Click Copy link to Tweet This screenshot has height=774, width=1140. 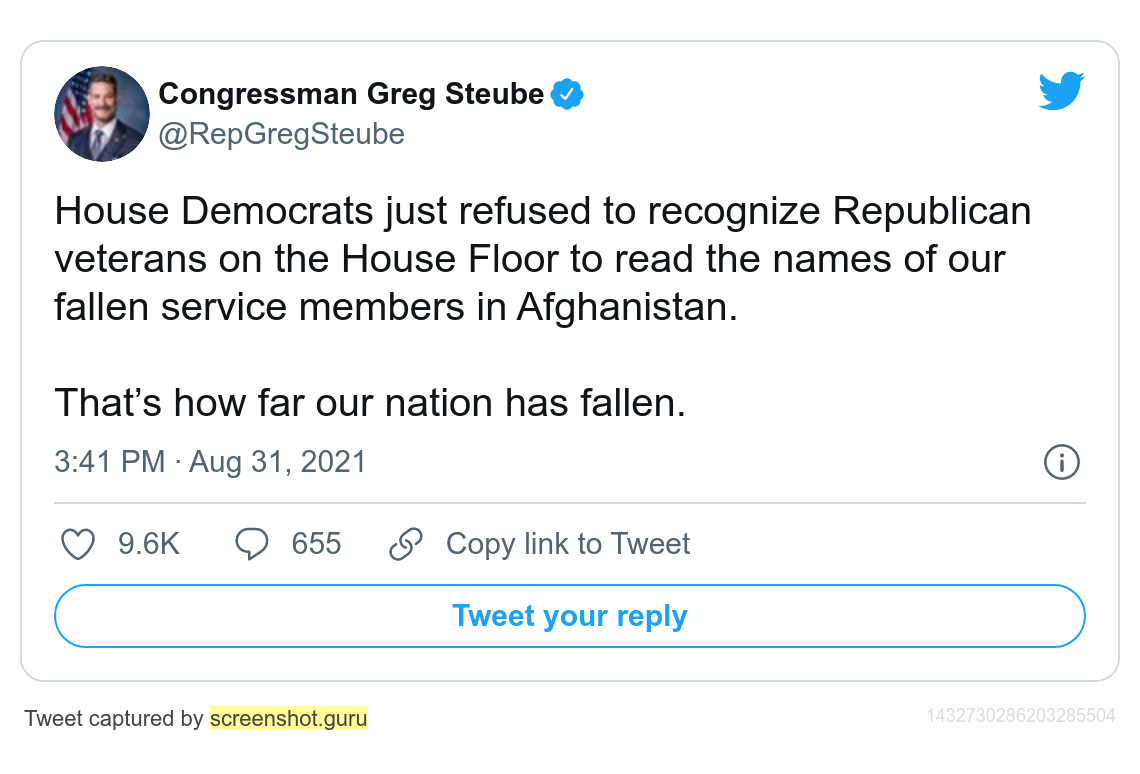[568, 544]
